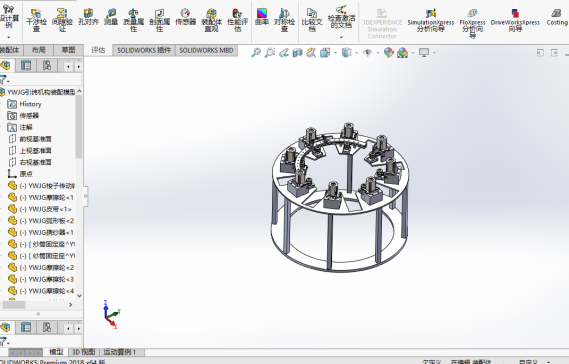569x364 pixels.
Task: Select the YWJG皮带<1> component
Action: (x=40, y=209)
